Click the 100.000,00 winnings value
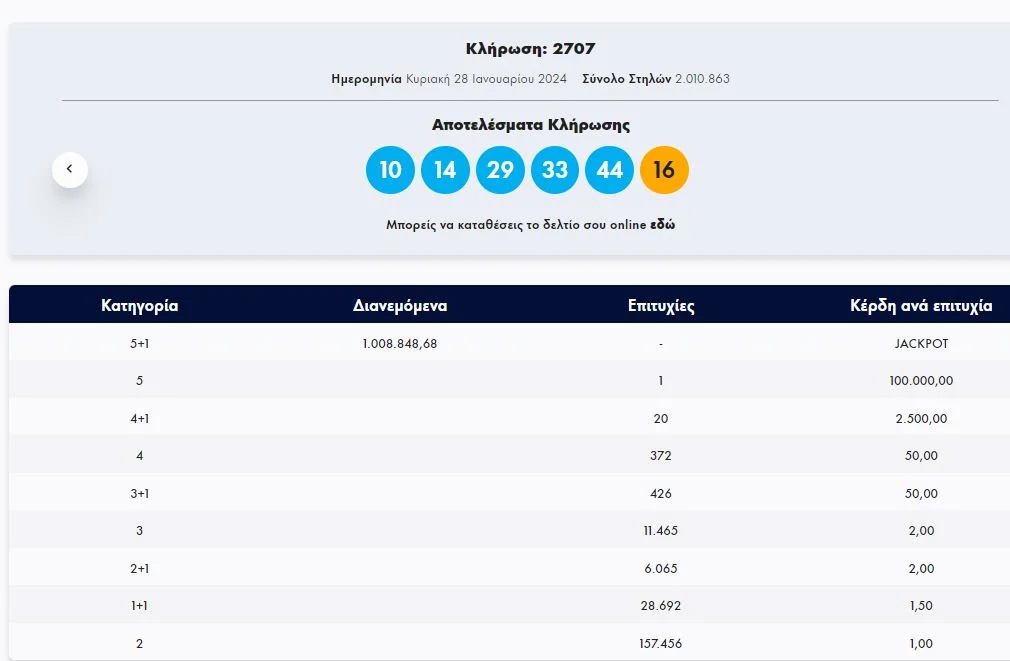The height and width of the screenshot is (661, 1010). click(x=921, y=381)
